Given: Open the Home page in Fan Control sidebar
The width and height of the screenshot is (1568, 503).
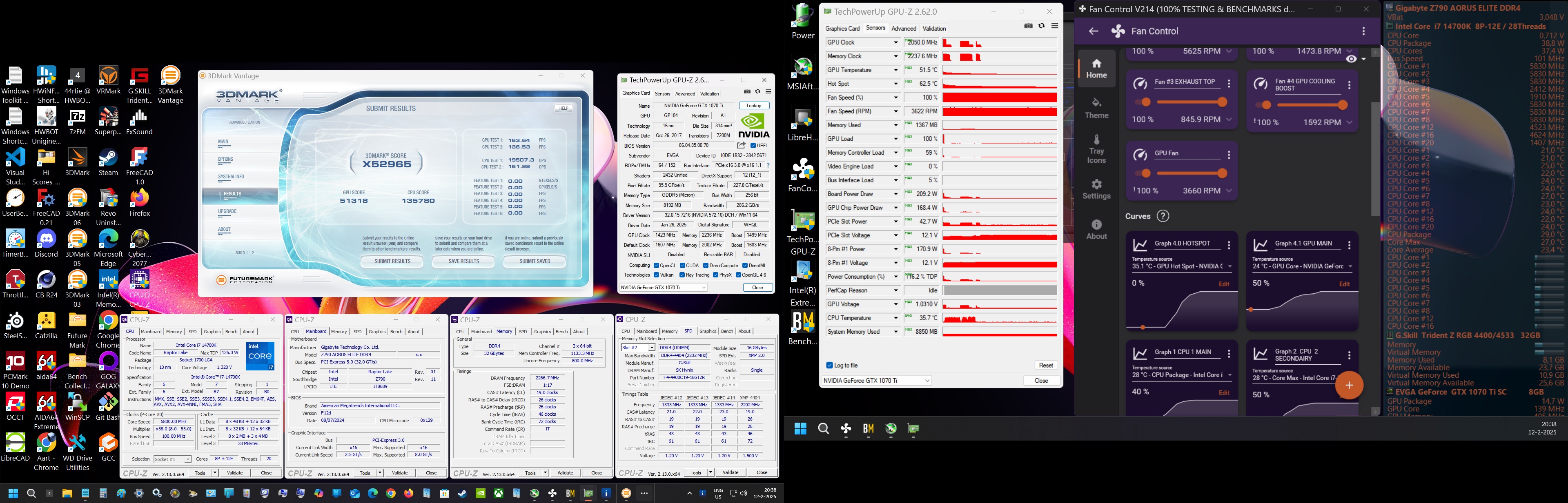Looking at the screenshot, I should [1096, 69].
